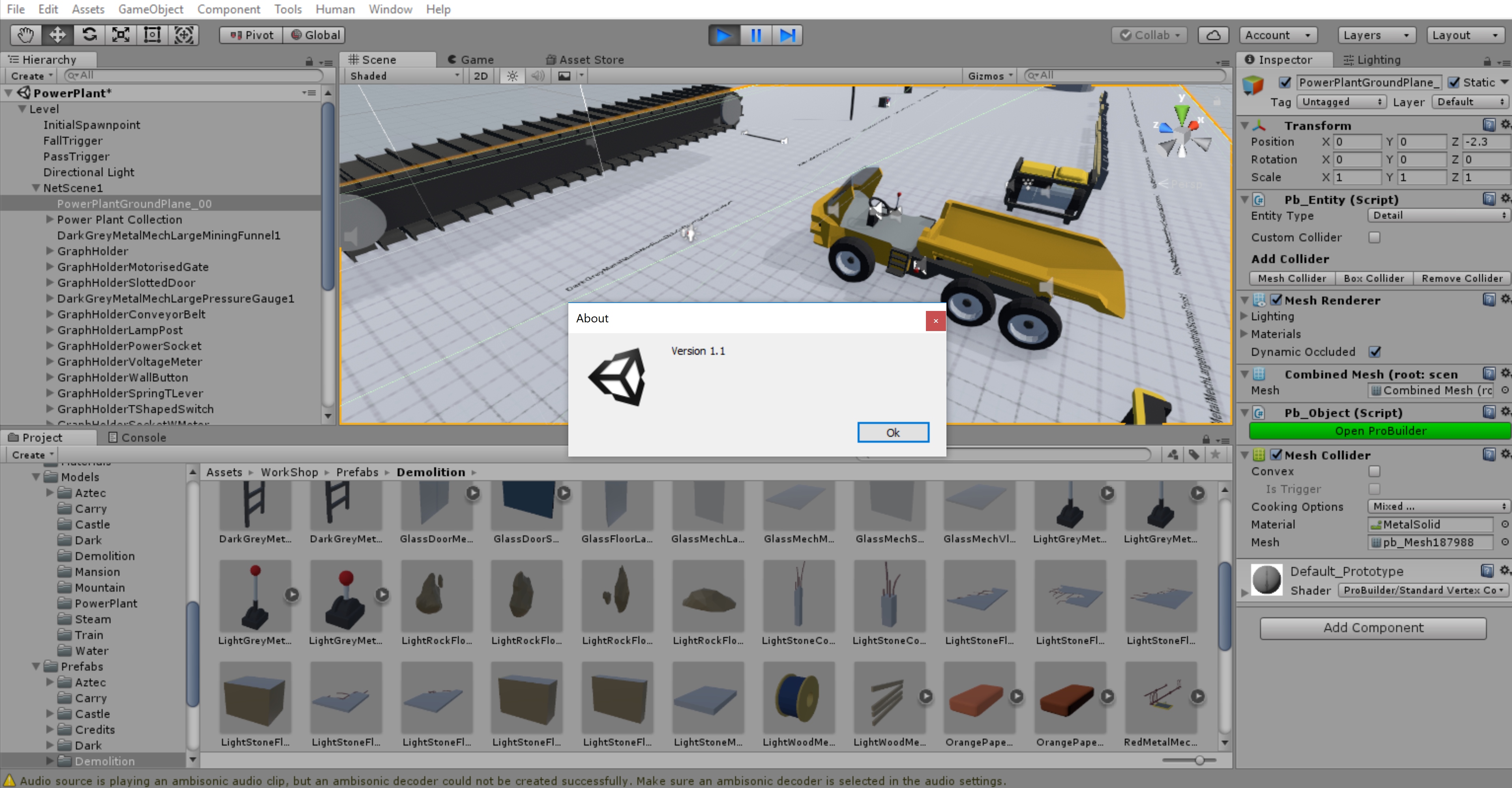This screenshot has width=1512, height=788.
Task: Click Ok in the About dialog
Action: [x=893, y=432]
